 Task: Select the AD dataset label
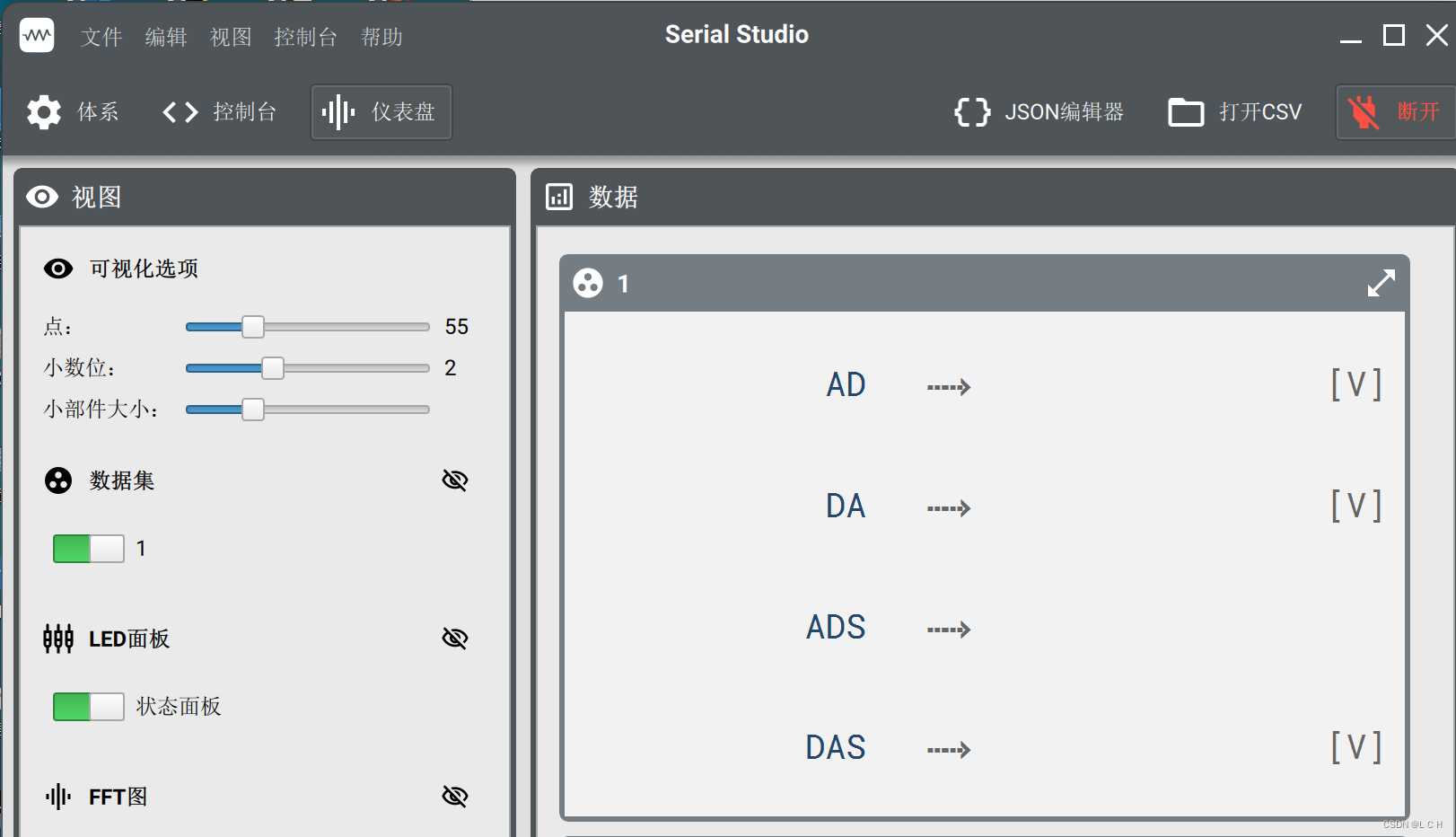point(846,385)
